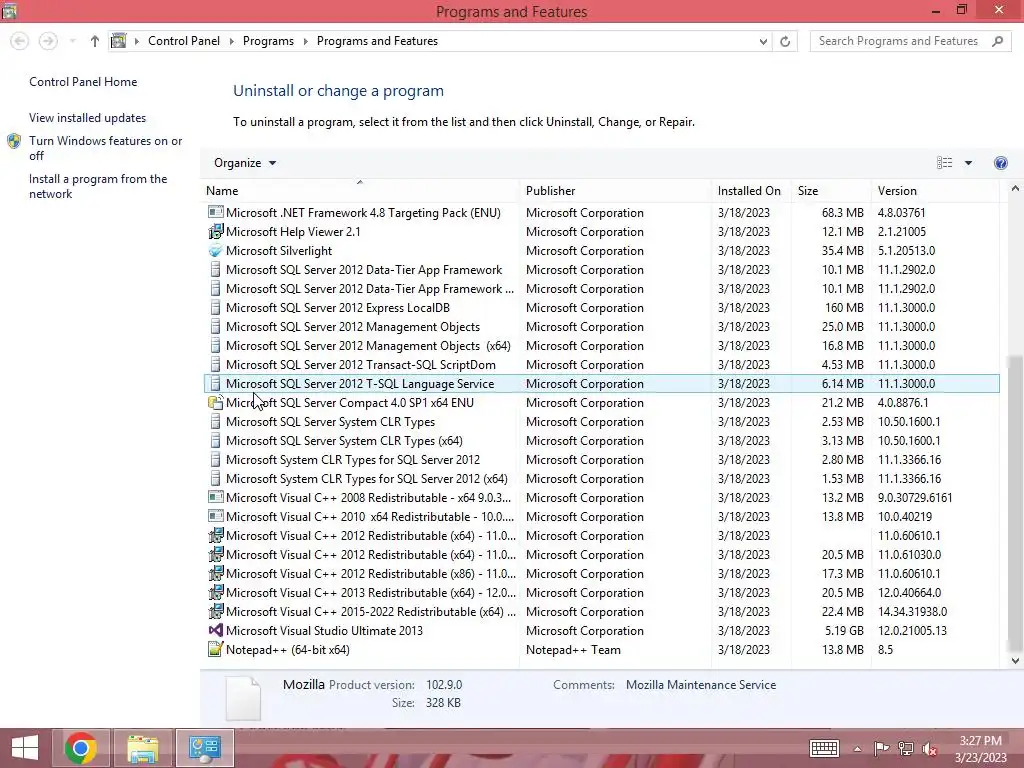
Task: Click the scroll down arrow of the program list
Action: 1015,661
